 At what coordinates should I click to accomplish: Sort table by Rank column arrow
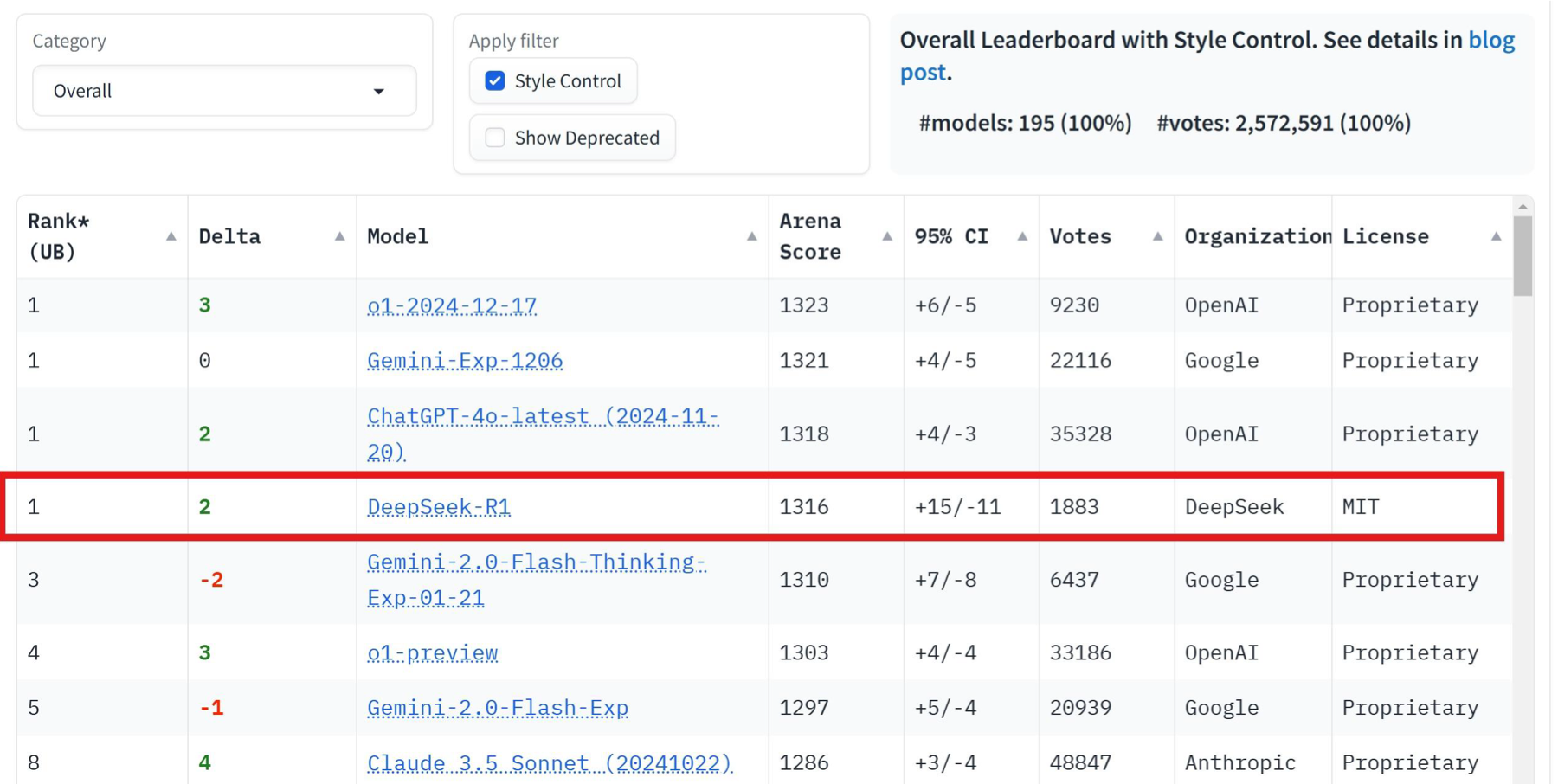171,236
